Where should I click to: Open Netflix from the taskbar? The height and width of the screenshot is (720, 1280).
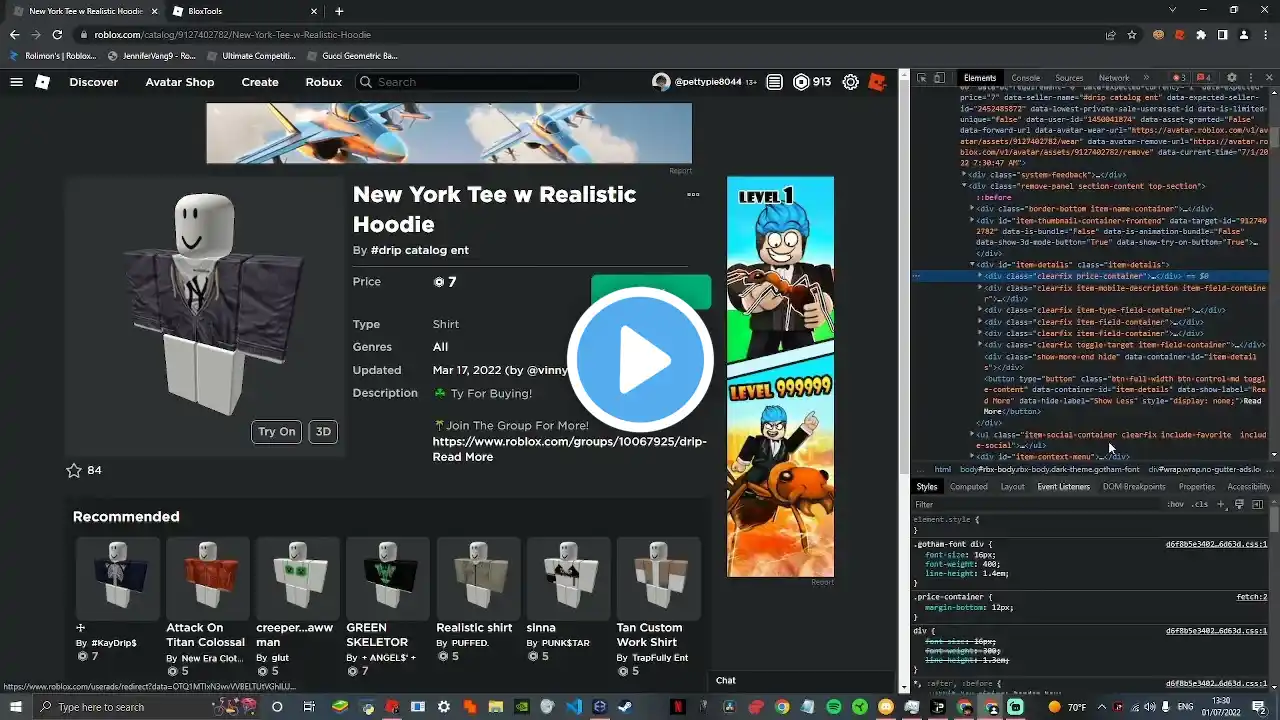(x=678, y=707)
